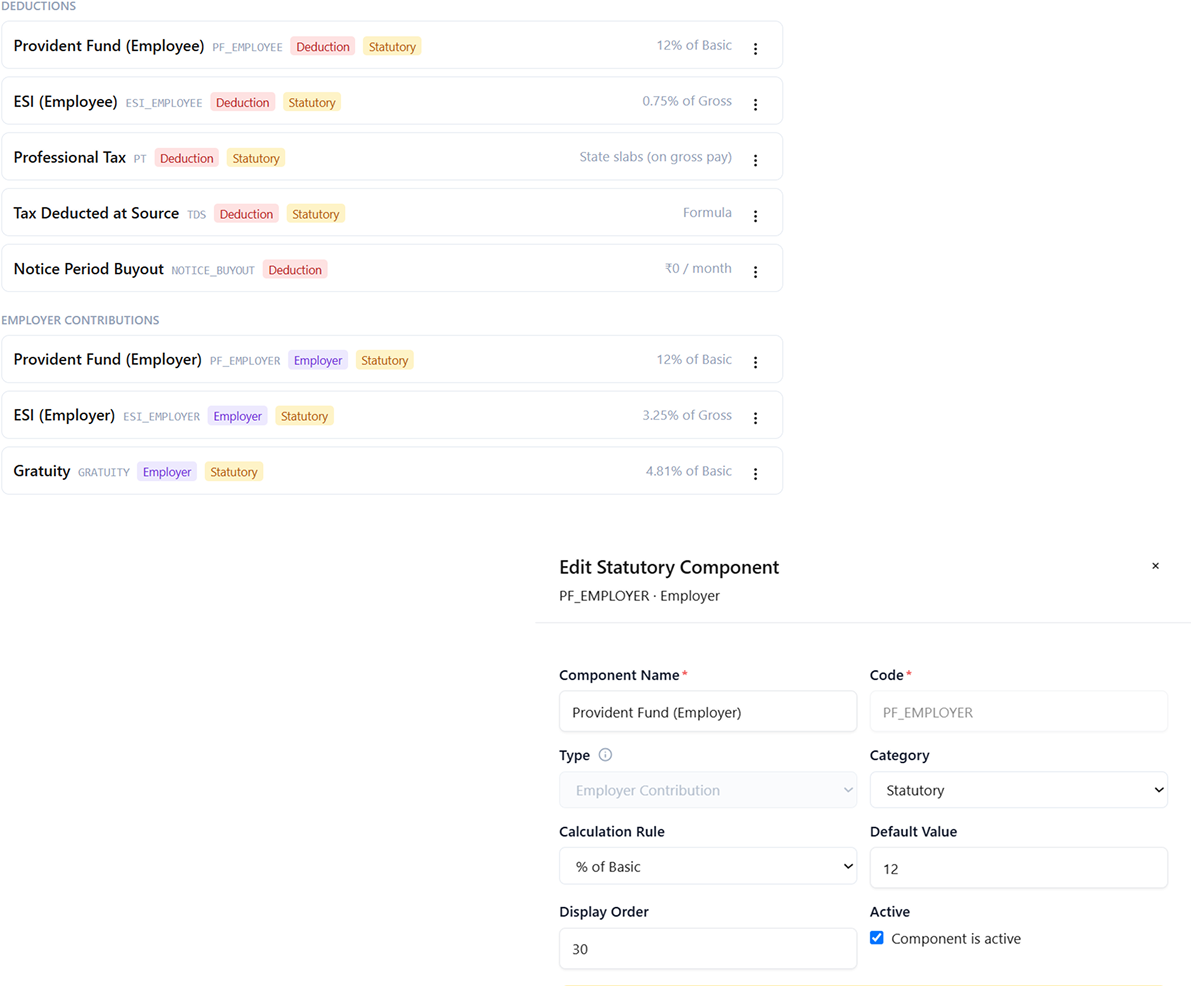The width and height of the screenshot is (1191, 986).
Task: Click the Code field showing PF_EMPLOYER
Action: 1019,712
